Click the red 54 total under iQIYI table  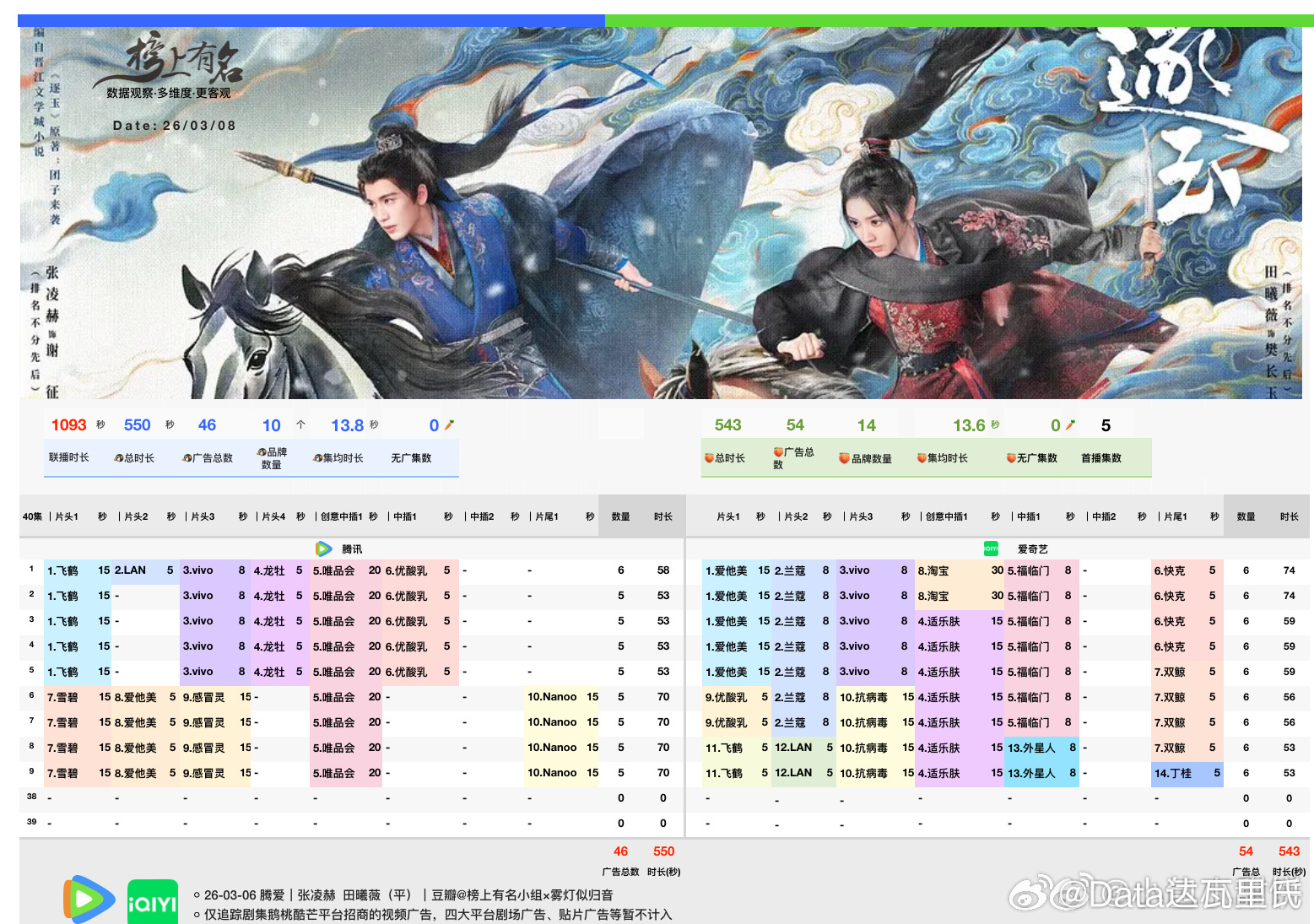(x=1246, y=851)
